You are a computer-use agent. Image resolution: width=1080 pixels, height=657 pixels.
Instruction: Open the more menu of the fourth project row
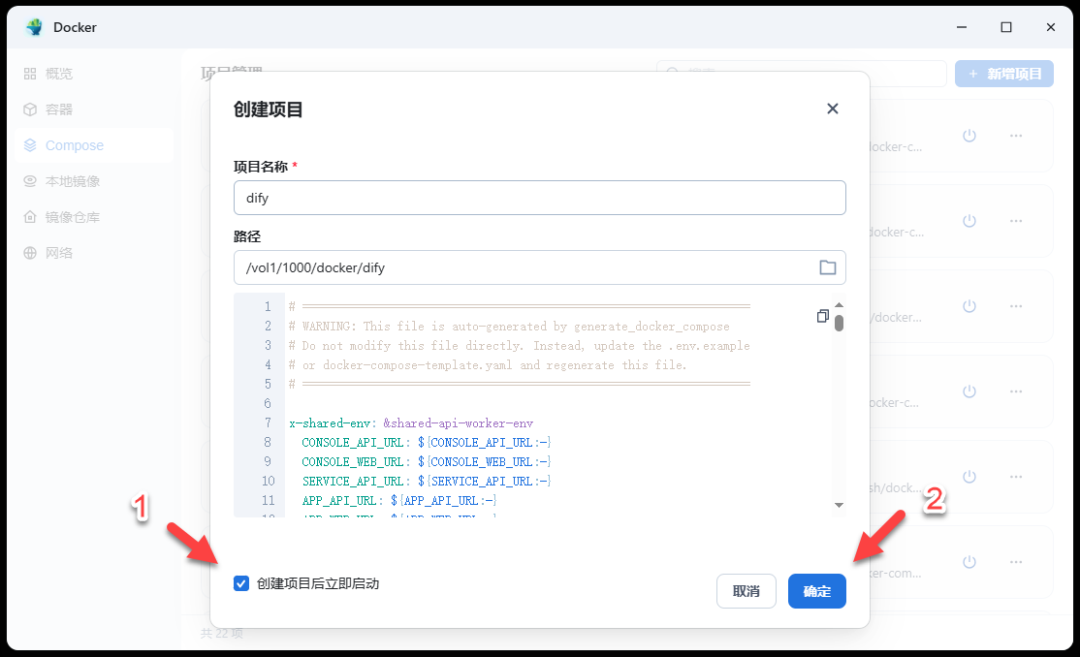(1016, 391)
